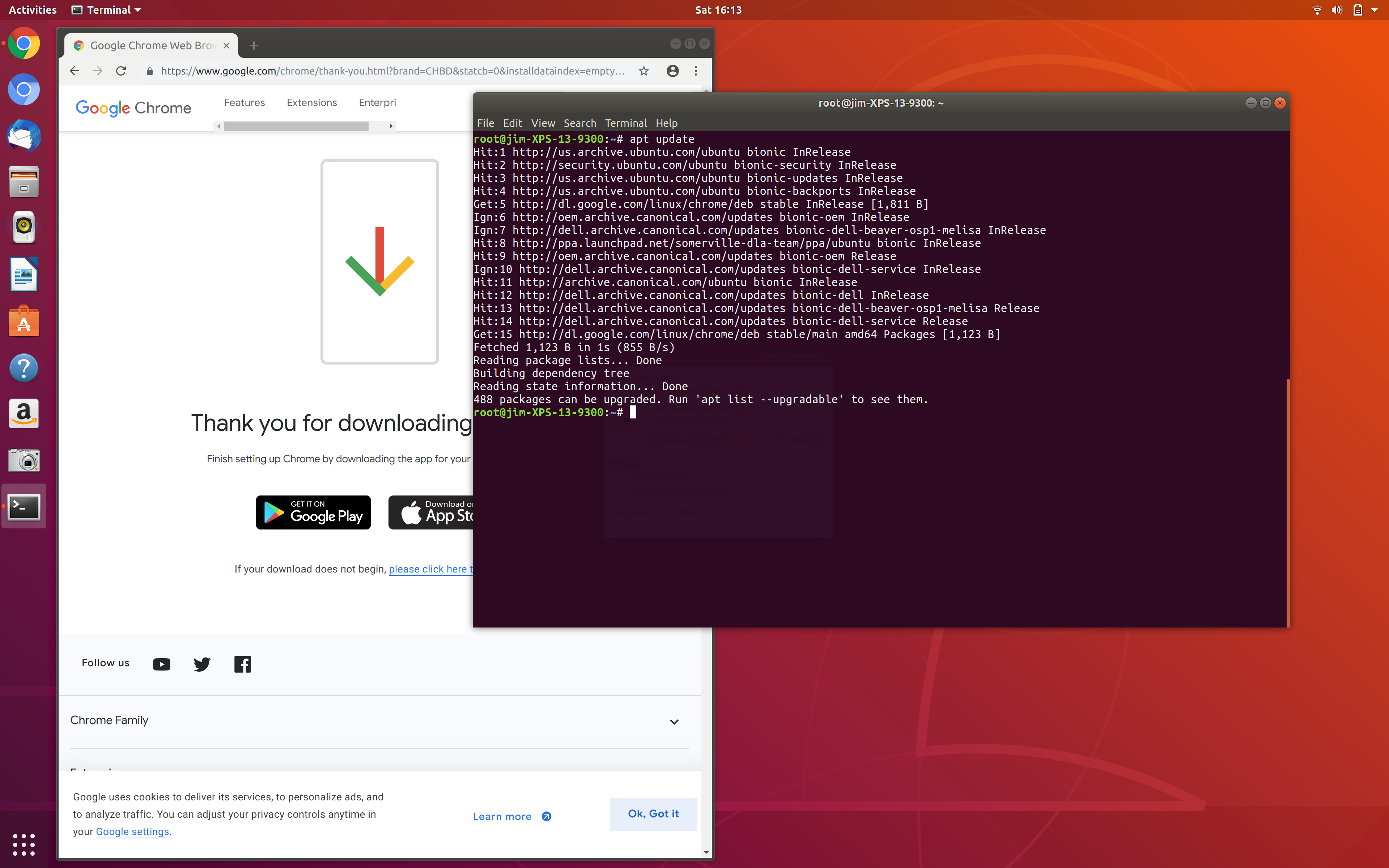
Task: Open Amazon launcher in the dock
Action: (x=24, y=413)
